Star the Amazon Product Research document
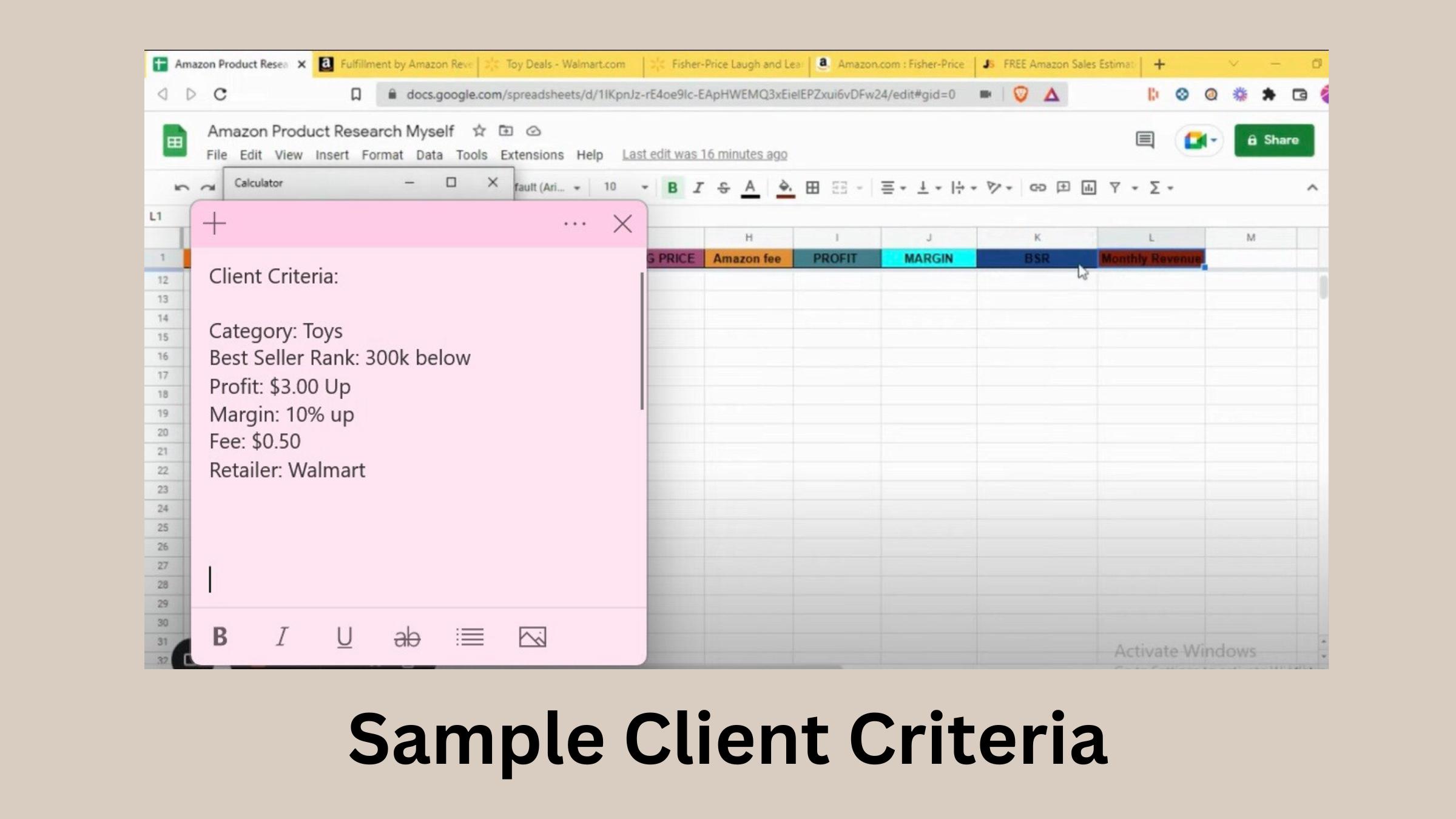Screen dimensions: 1456x819 point(479,130)
